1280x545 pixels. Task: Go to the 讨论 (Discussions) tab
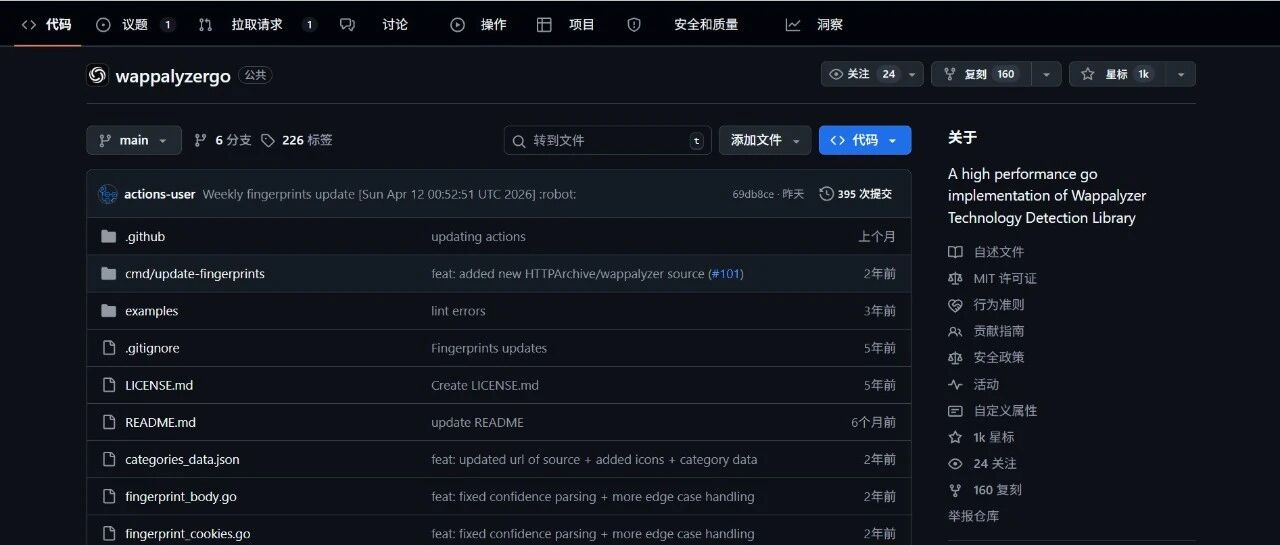[374, 24]
